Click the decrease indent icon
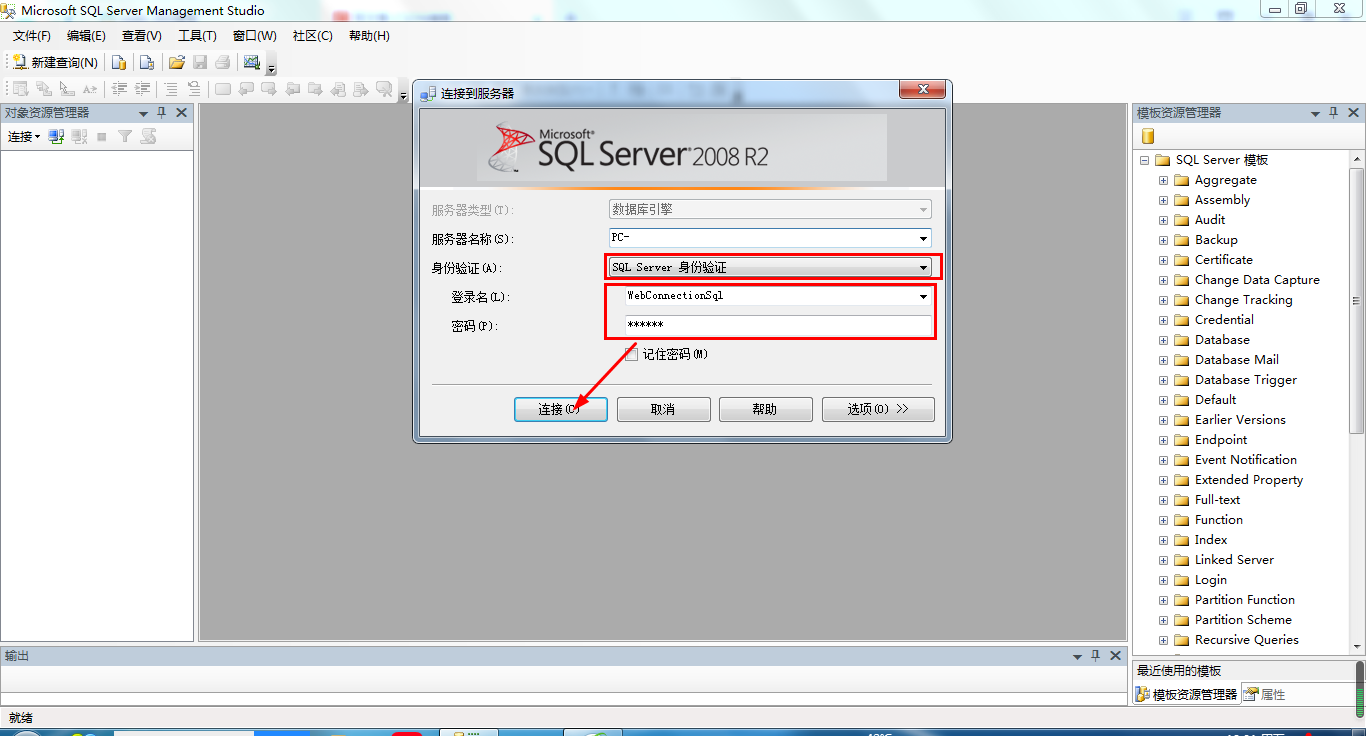Viewport: 1366px width, 736px height. coord(119,89)
